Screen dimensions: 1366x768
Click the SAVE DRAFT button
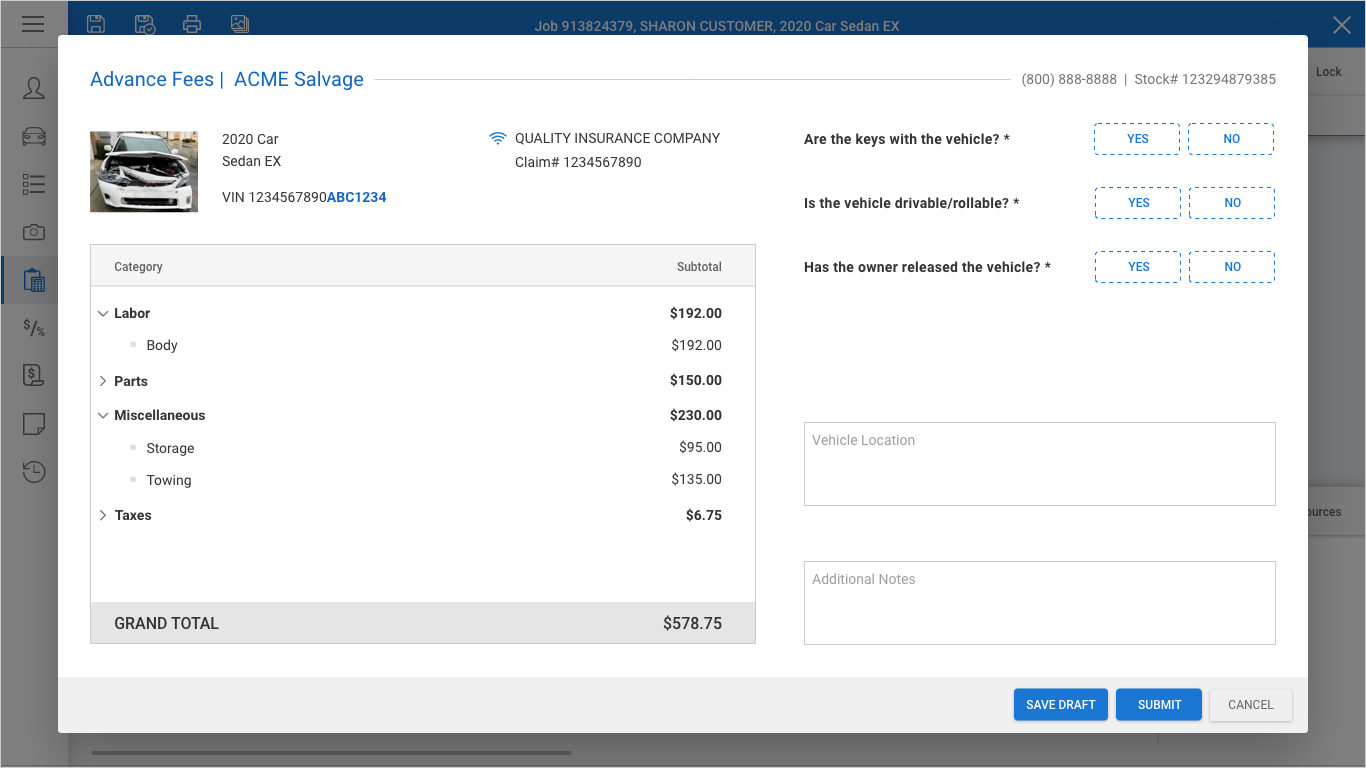click(x=1060, y=705)
